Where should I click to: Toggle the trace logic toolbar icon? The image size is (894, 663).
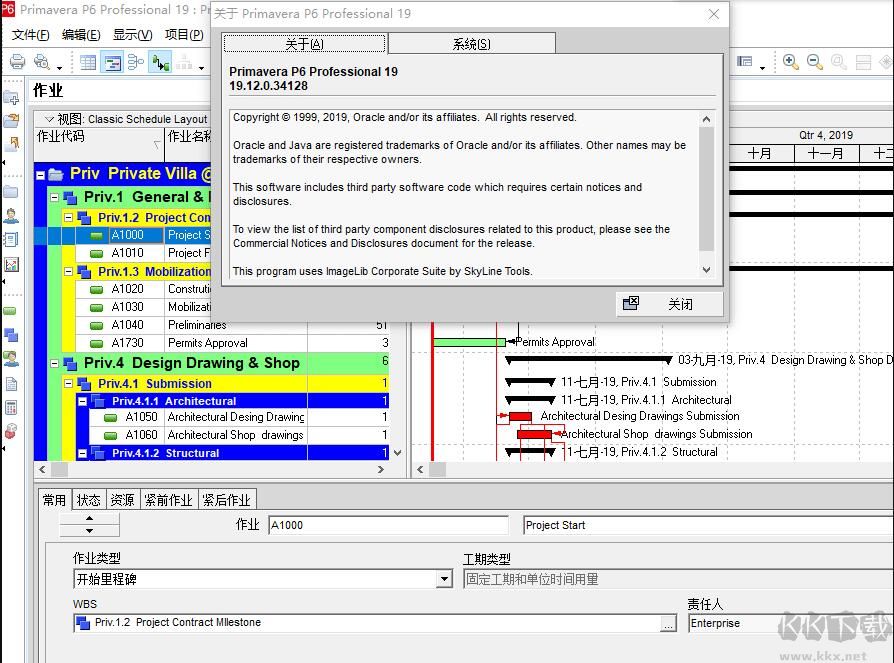point(160,62)
